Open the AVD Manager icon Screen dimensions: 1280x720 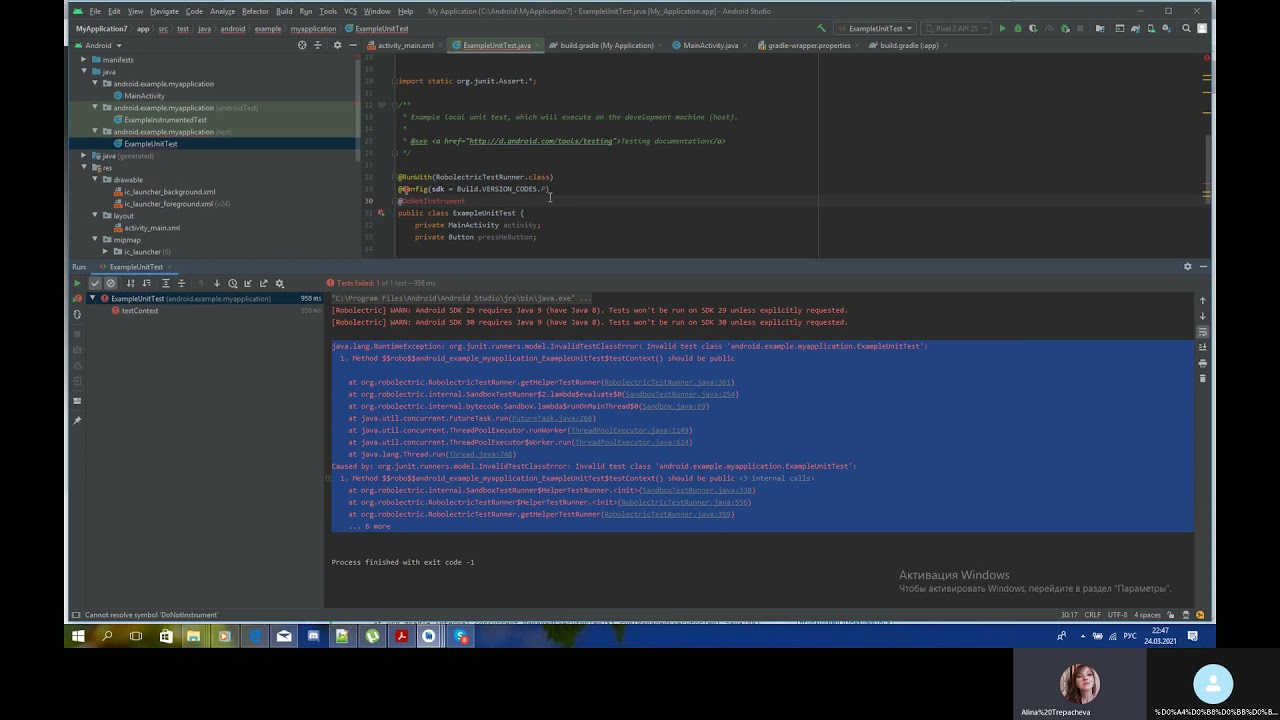1151,29
